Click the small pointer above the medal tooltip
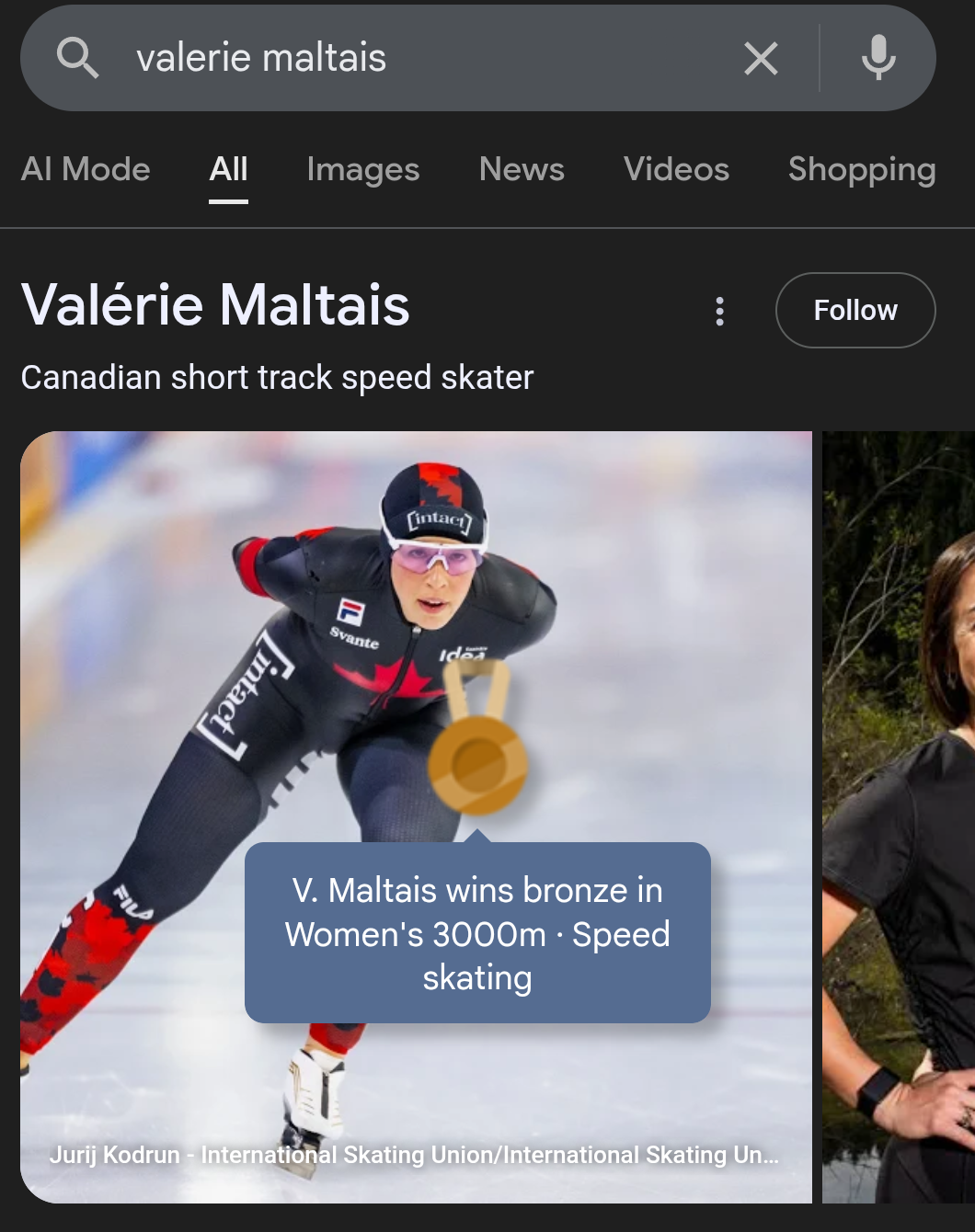975x1232 pixels. [x=477, y=836]
